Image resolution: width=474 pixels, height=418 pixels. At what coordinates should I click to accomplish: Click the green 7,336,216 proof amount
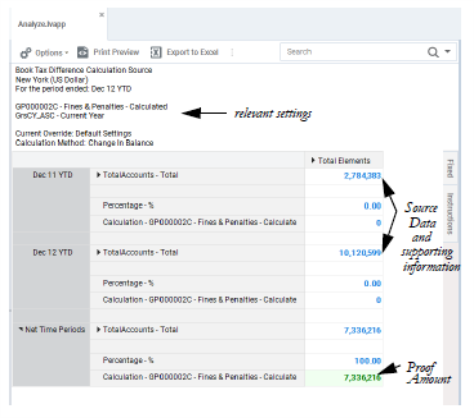362,378
